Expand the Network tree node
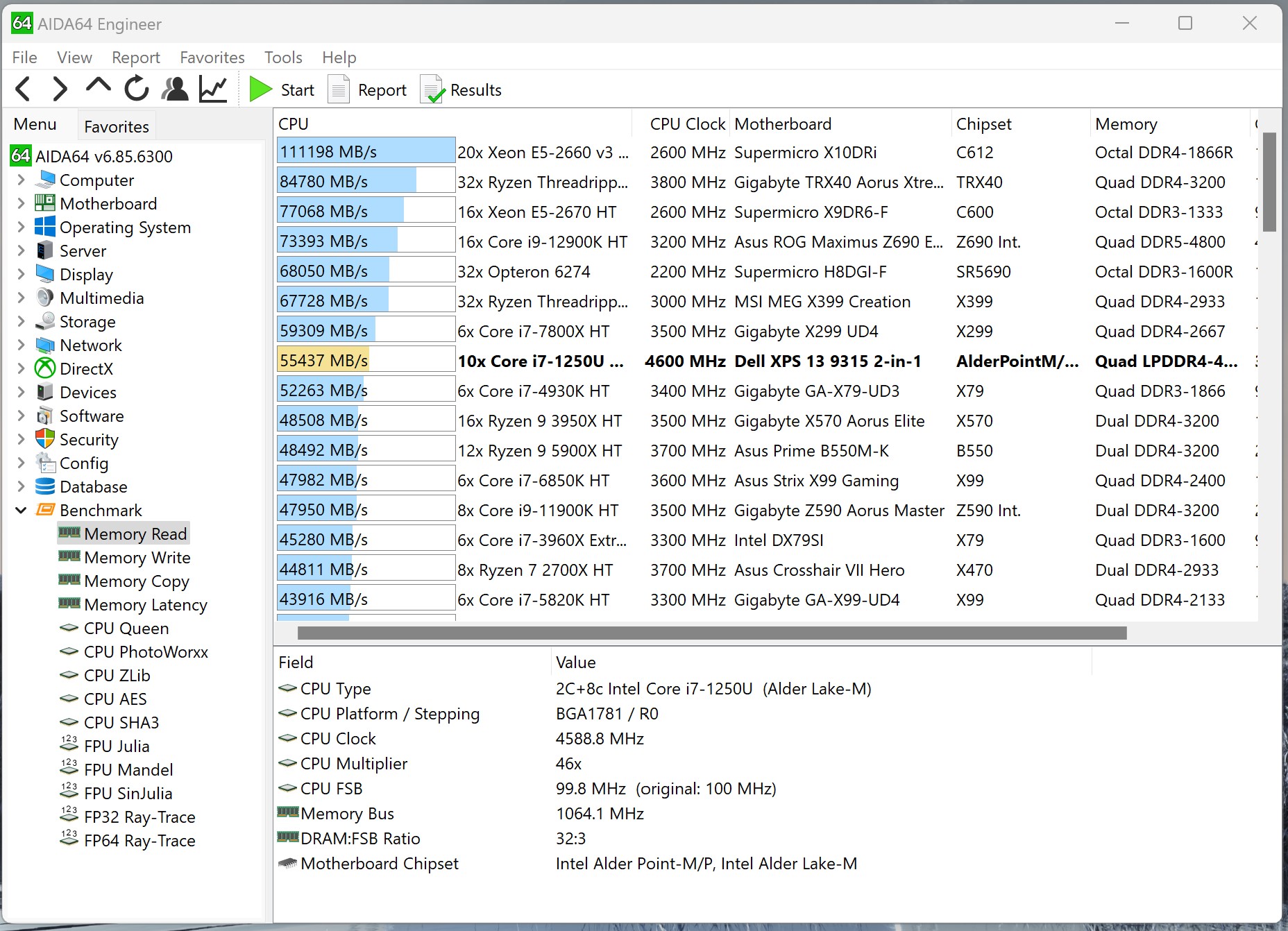This screenshot has width=1288, height=931. click(x=21, y=345)
